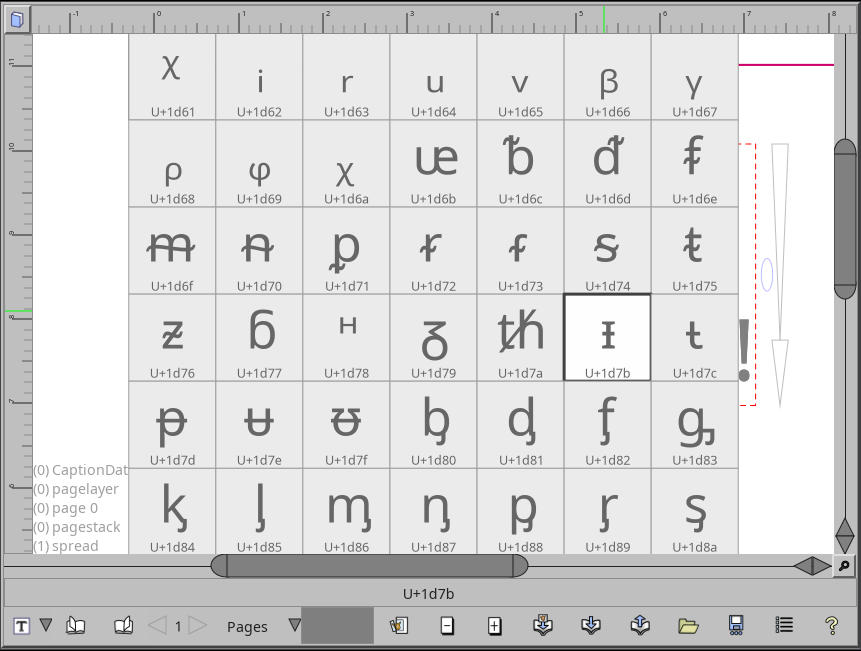
Task: Click the import file icon
Action: tap(543, 625)
